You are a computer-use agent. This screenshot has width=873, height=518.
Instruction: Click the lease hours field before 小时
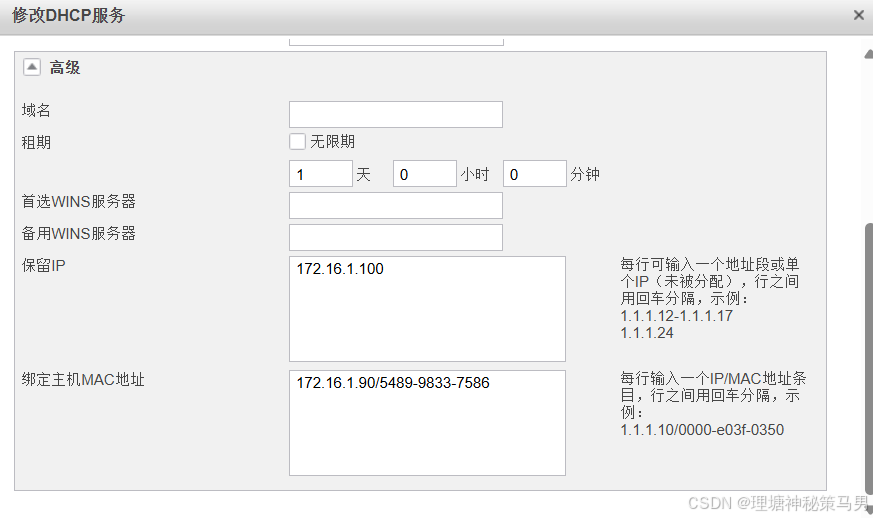coord(425,174)
